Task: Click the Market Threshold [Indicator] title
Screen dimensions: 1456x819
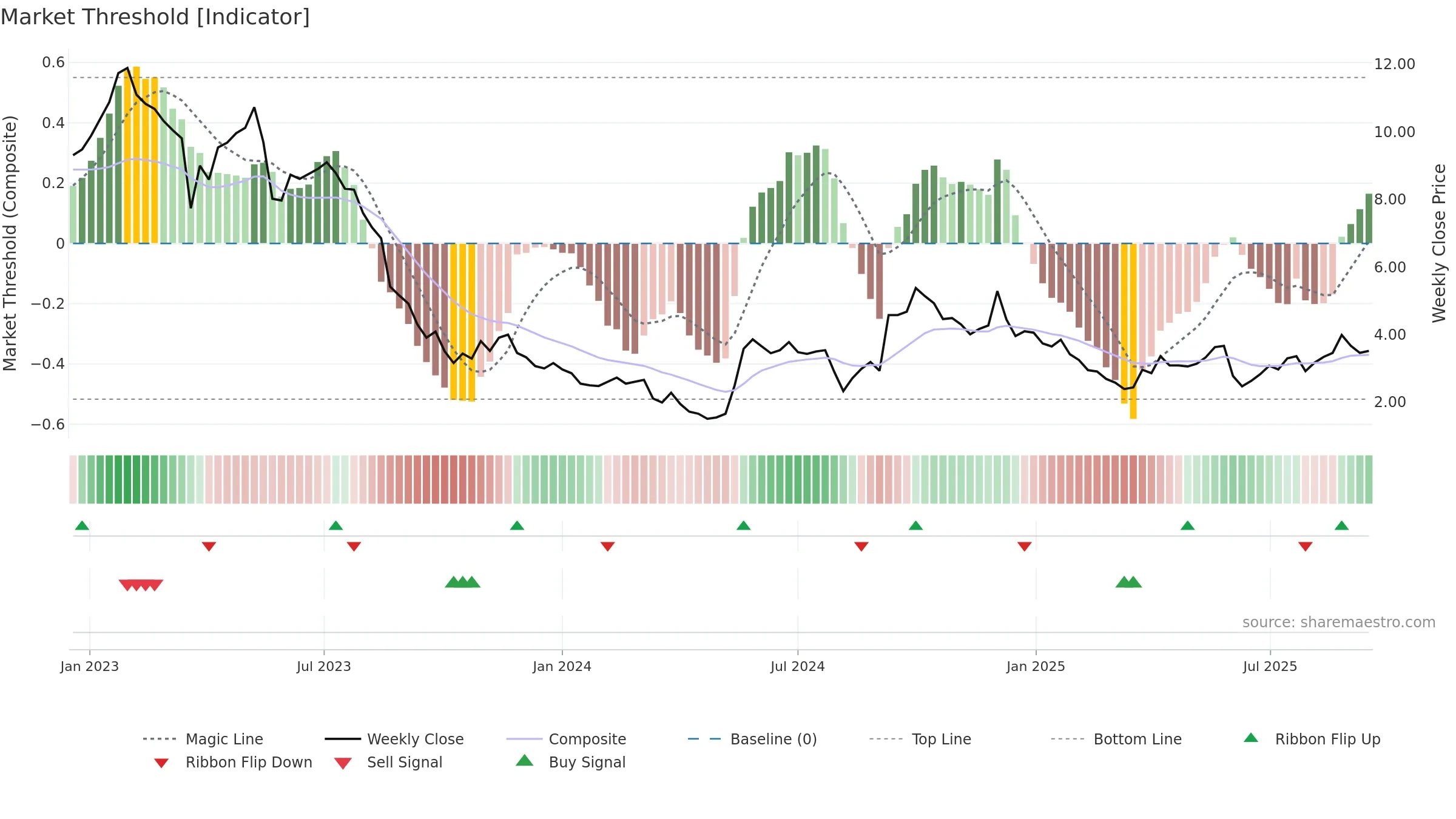Action: click(x=155, y=17)
